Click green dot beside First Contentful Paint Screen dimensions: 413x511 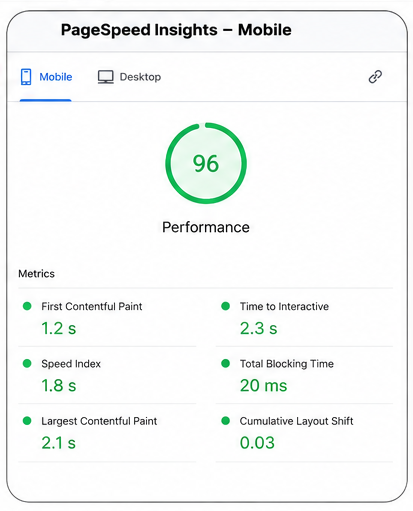[x=27, y=306]
